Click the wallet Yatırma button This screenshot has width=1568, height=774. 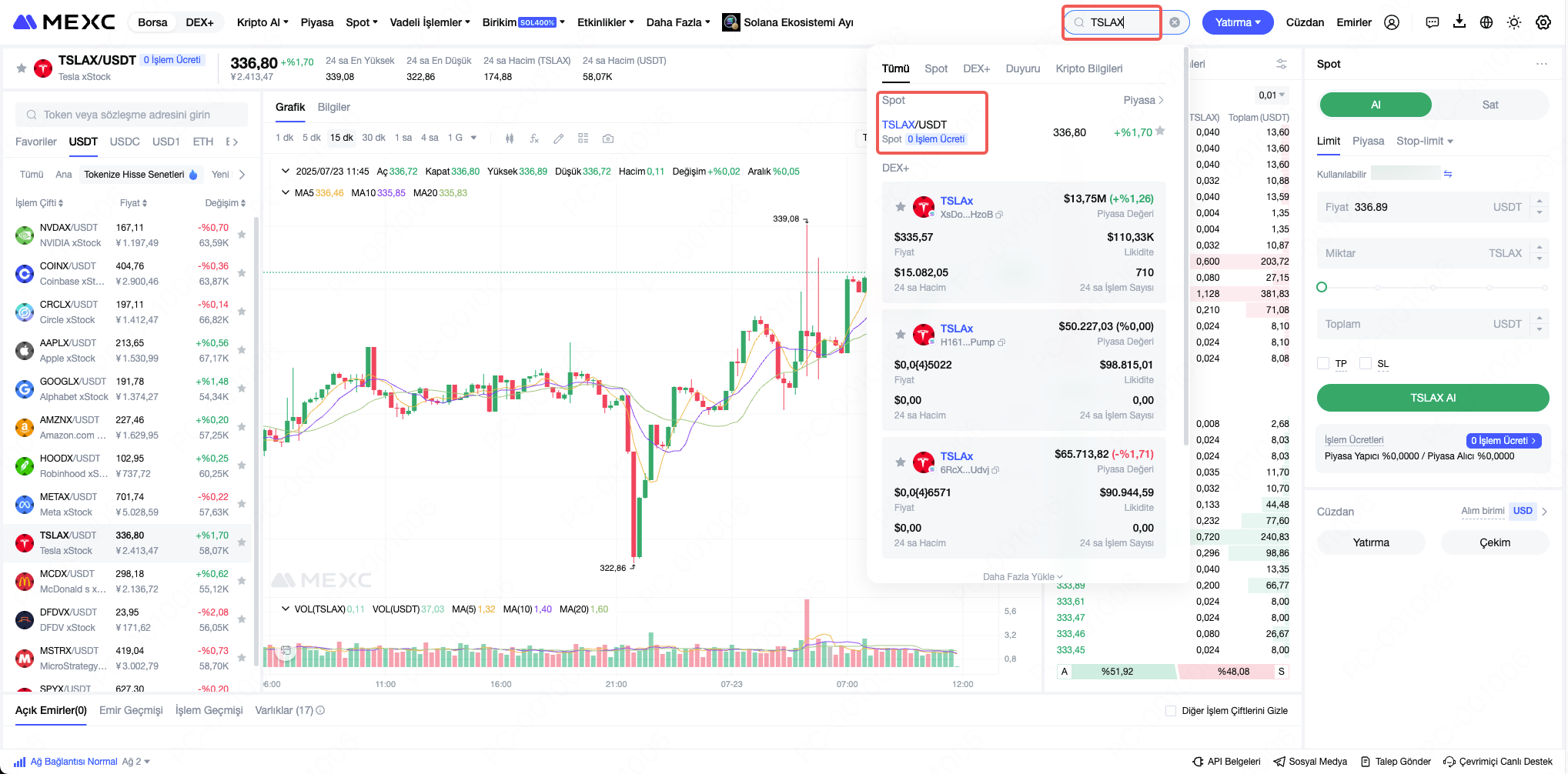point(1371,542)
